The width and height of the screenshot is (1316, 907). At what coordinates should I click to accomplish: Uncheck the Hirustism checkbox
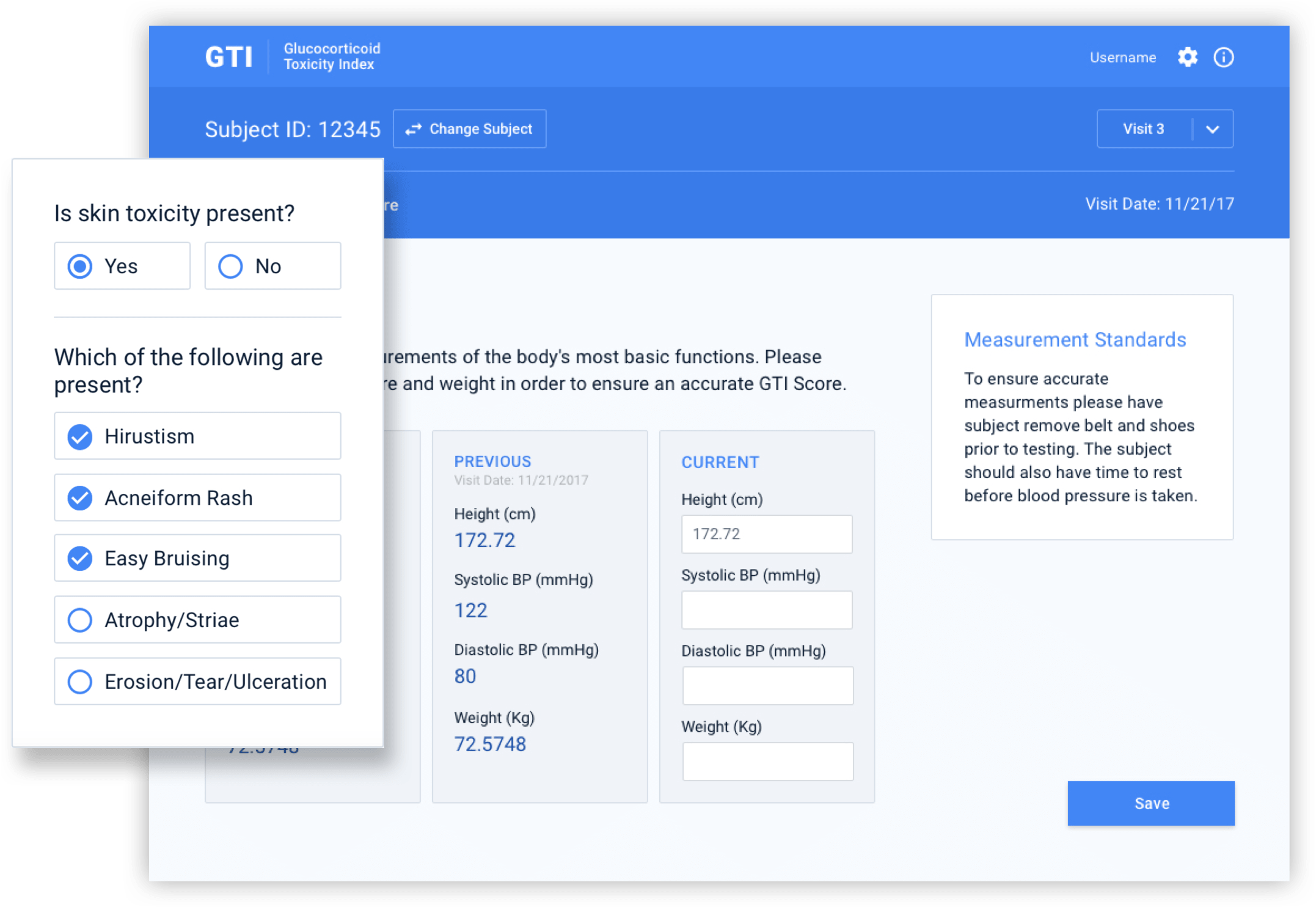point(80,436)
